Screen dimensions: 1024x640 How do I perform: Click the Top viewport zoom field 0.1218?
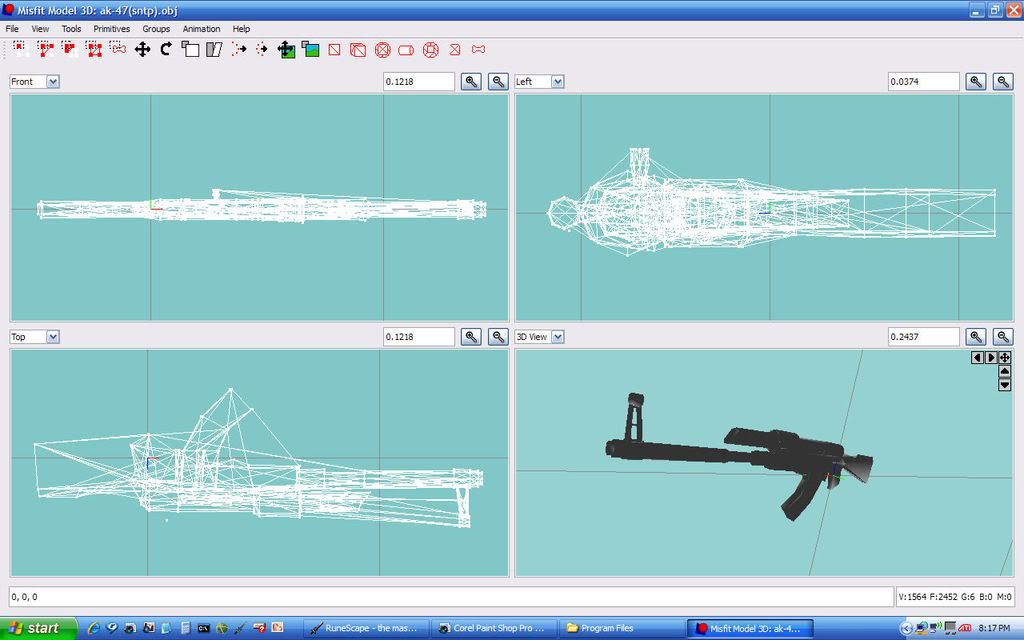pyautogui.click(x=419, y=337)
